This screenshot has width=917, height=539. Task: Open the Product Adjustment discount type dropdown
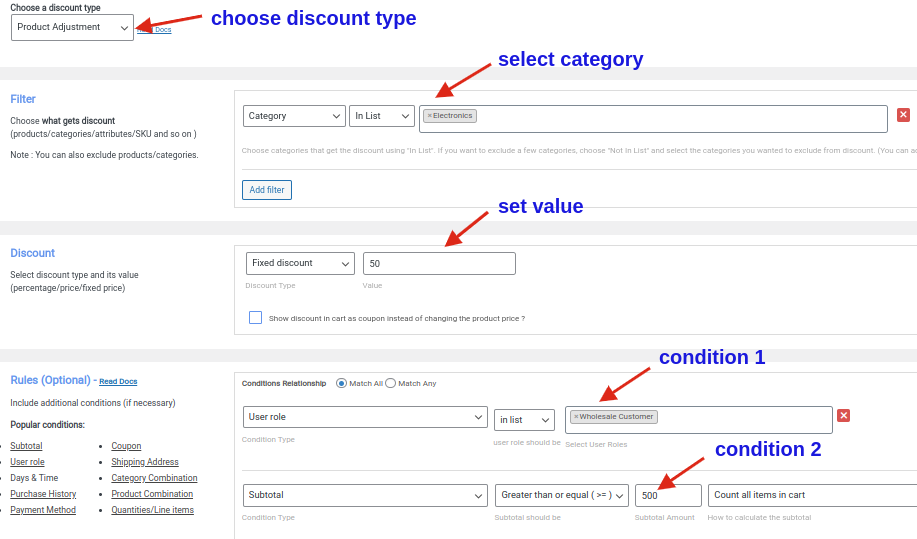click(72, 27)
